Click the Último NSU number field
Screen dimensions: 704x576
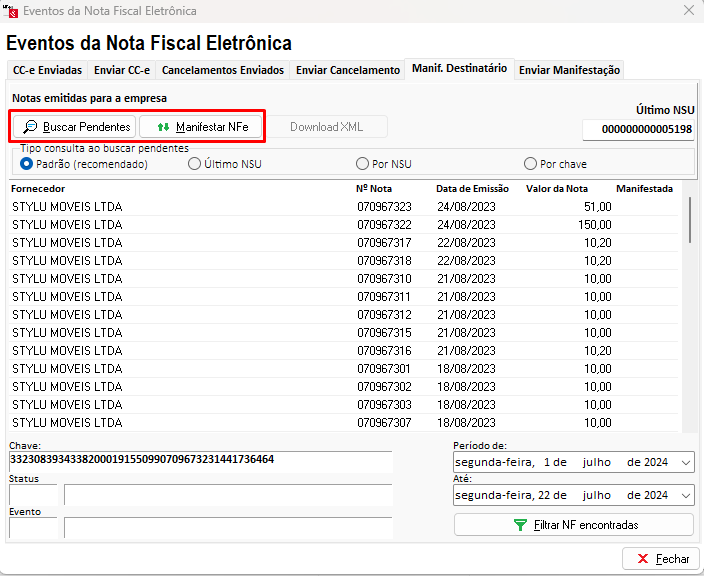click(638, 130)
